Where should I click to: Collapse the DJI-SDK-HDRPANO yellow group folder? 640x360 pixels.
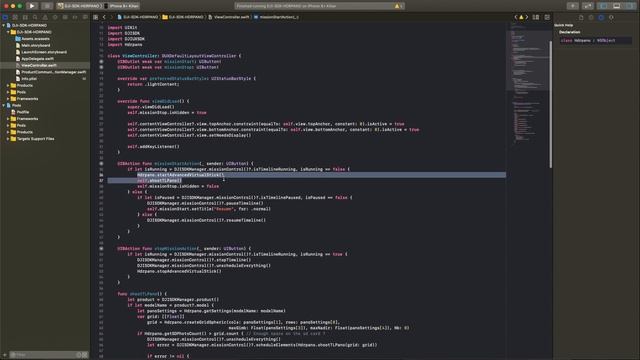coord(8,32)
